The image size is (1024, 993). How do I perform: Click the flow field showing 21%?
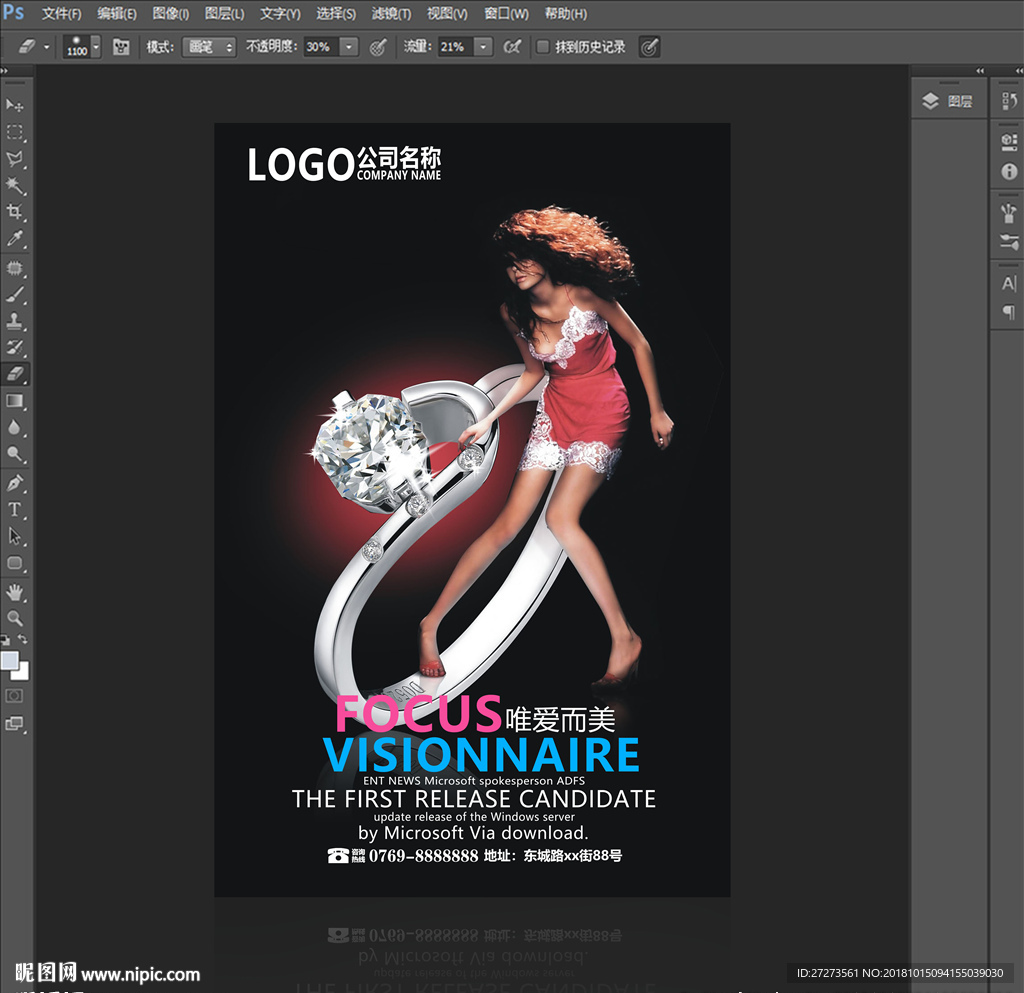coord(455,47)
